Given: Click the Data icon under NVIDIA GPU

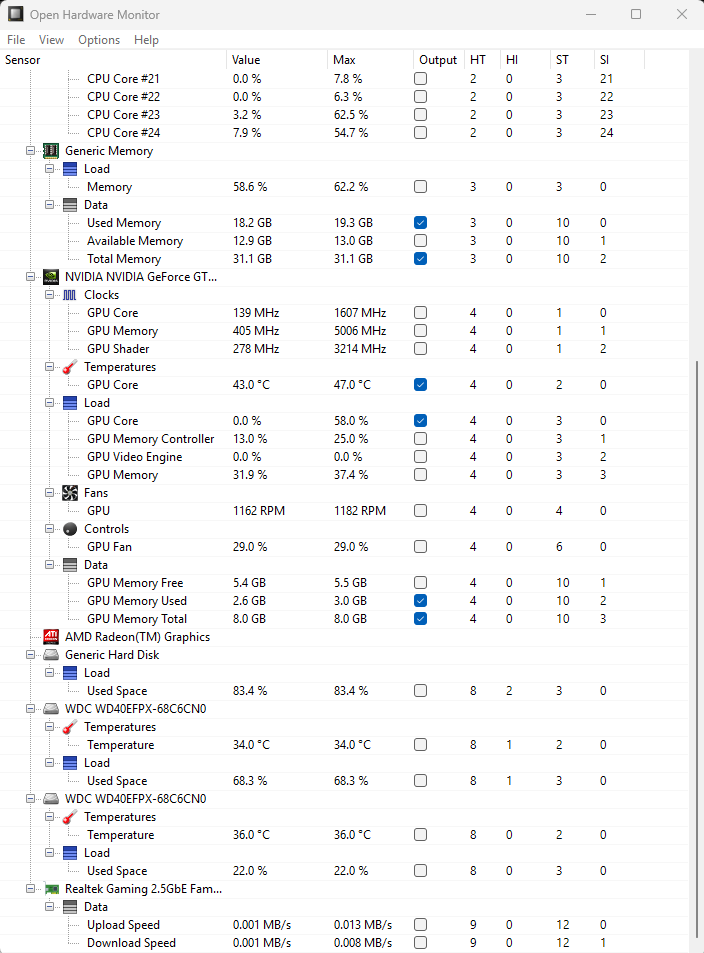Looking at the screenshot, I should (x=70, y=565).
